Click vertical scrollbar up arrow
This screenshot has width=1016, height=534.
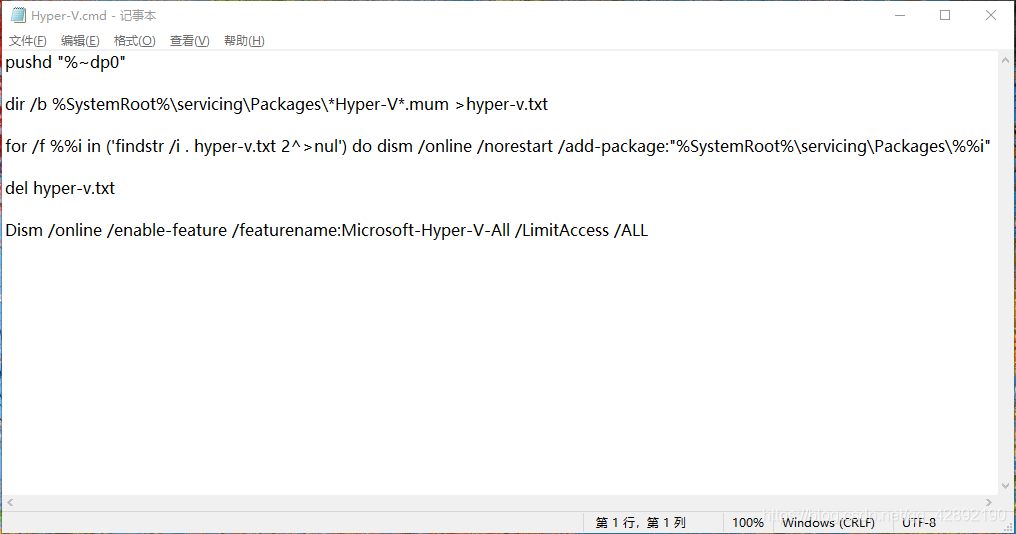1005,60
